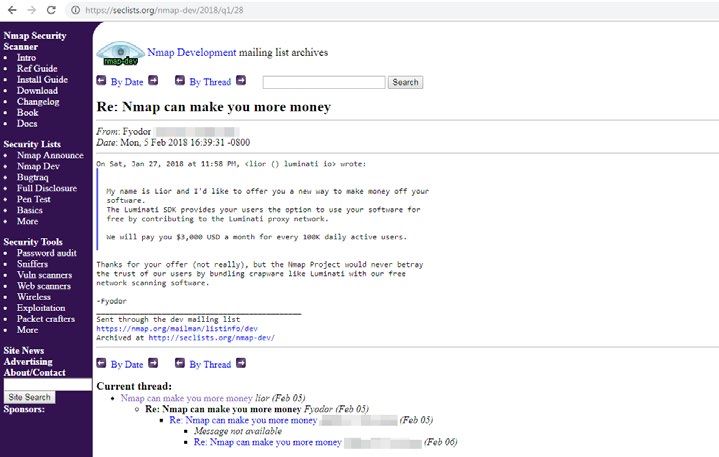
Task: Open More under Security Tools
Action: point(28,330)
